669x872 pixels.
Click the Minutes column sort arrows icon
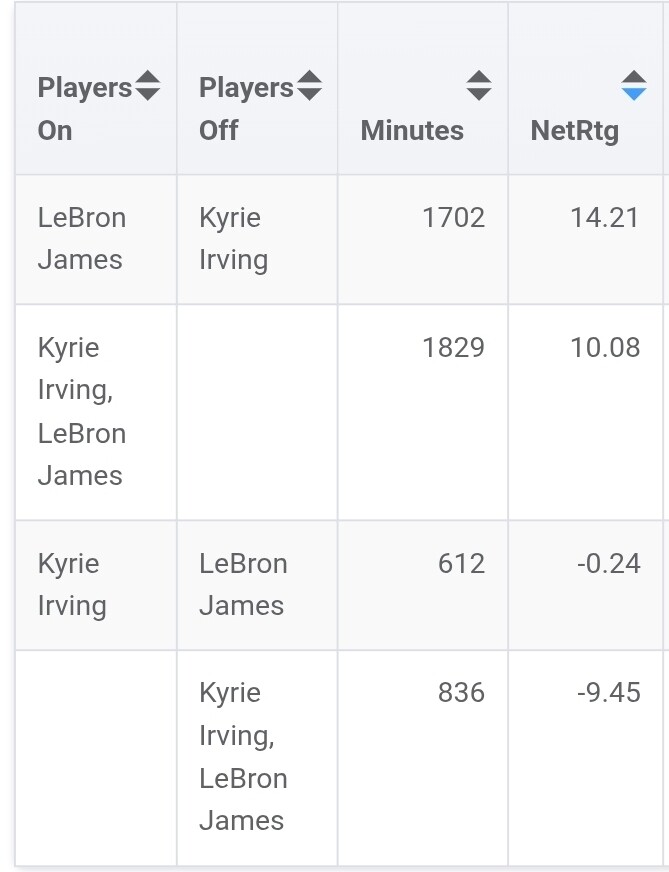tap(479, 86)
